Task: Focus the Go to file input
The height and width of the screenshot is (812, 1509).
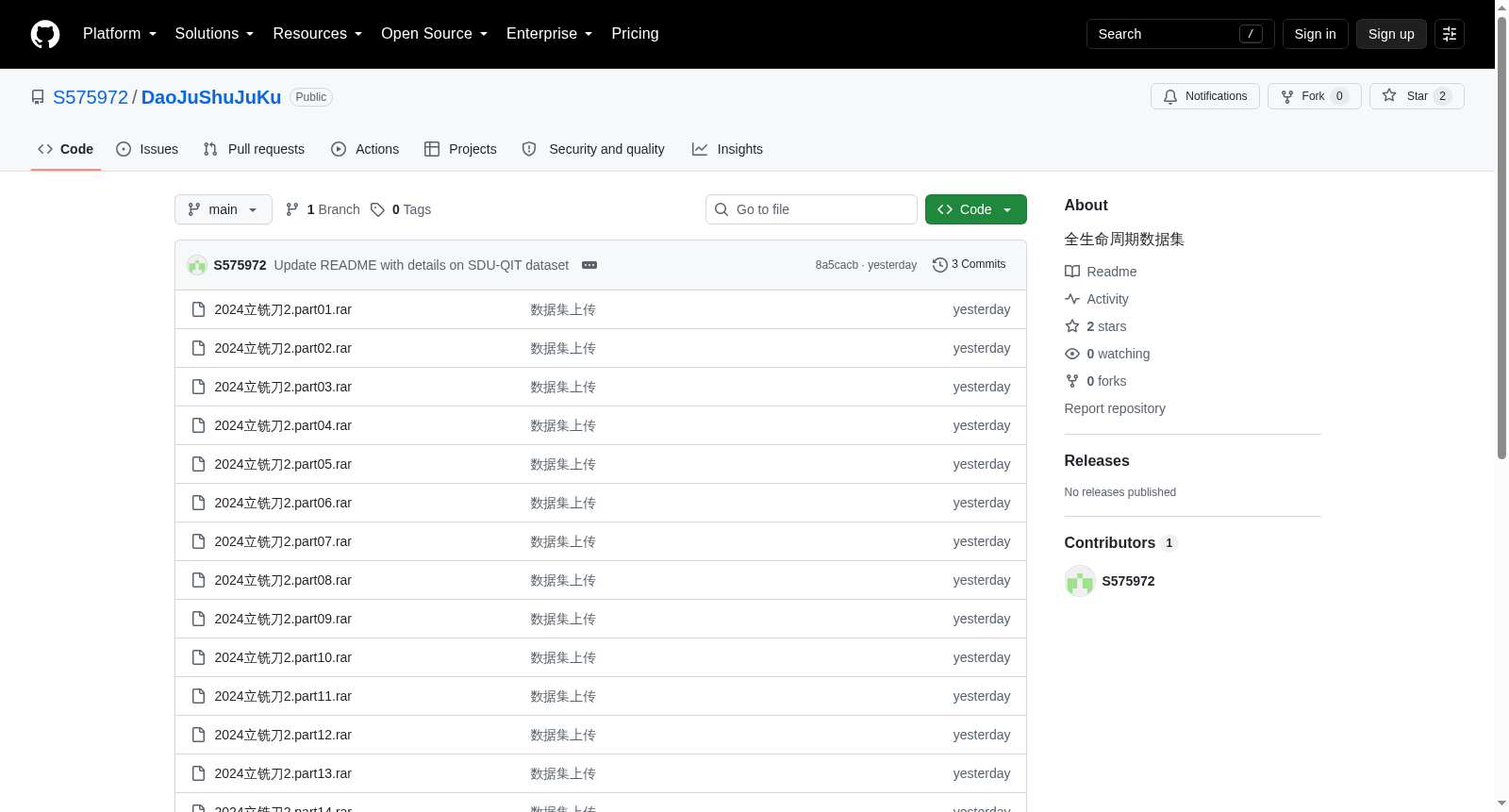Action: pos(811,209)
